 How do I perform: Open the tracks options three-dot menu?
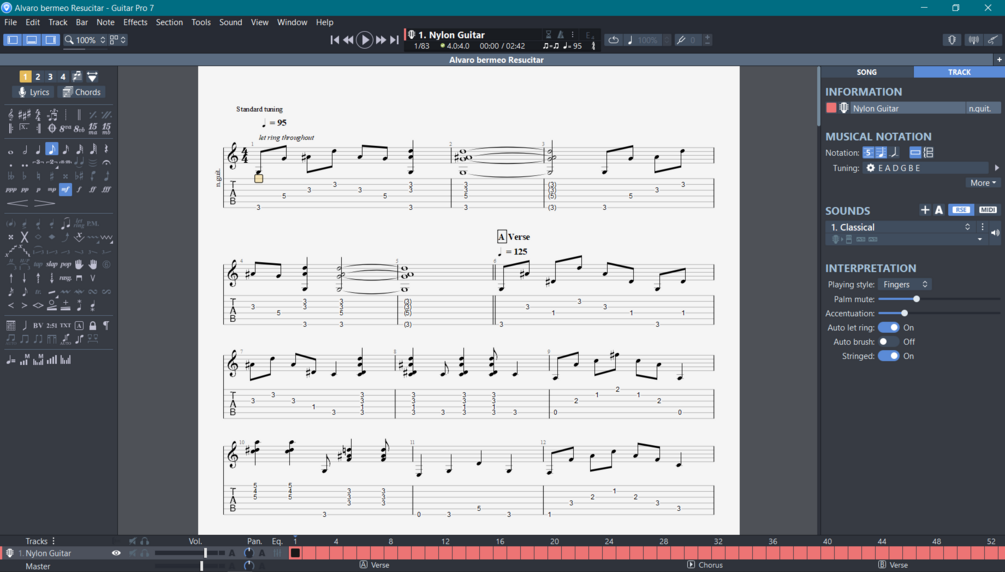pos(54,541)
